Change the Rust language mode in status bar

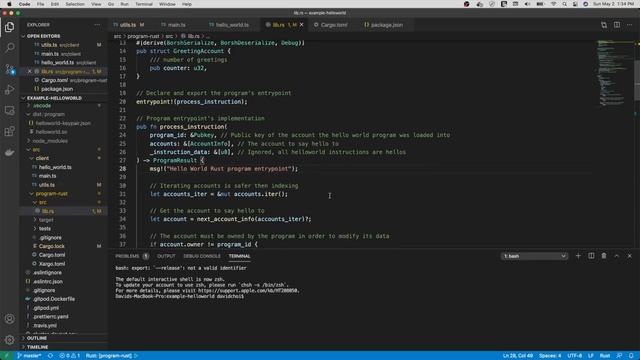(x=604, y=356)
